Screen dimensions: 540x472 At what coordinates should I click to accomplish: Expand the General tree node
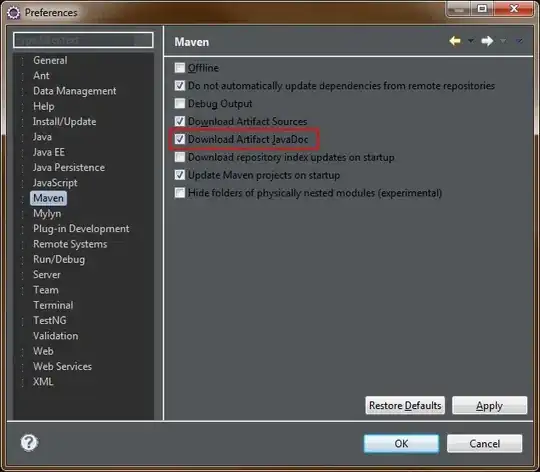pyautogui.click(x=23, y=61)
